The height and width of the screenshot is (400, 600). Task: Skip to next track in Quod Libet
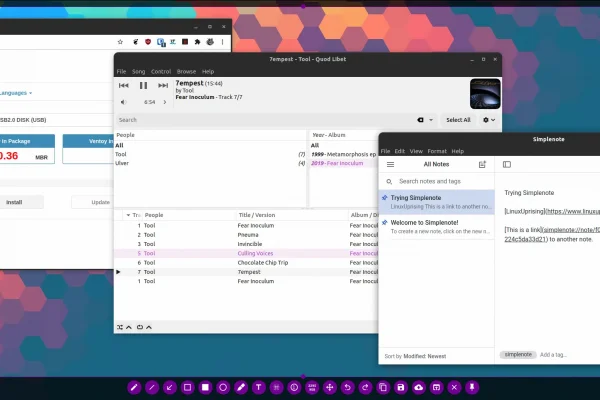163,85
